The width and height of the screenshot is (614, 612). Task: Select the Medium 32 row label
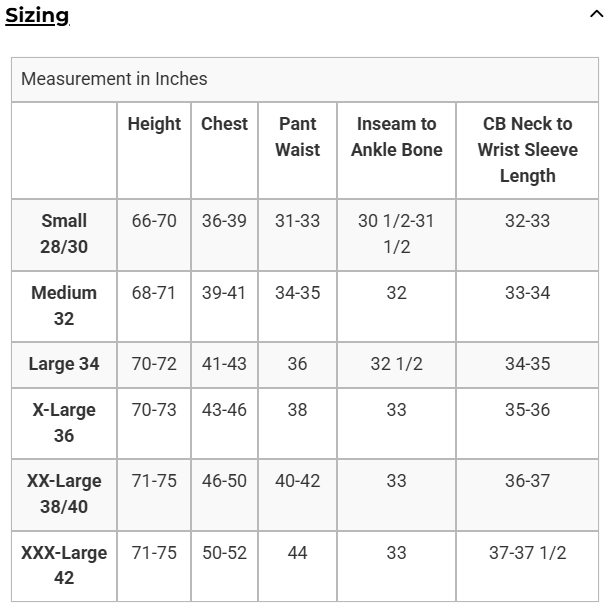(64, 306)
